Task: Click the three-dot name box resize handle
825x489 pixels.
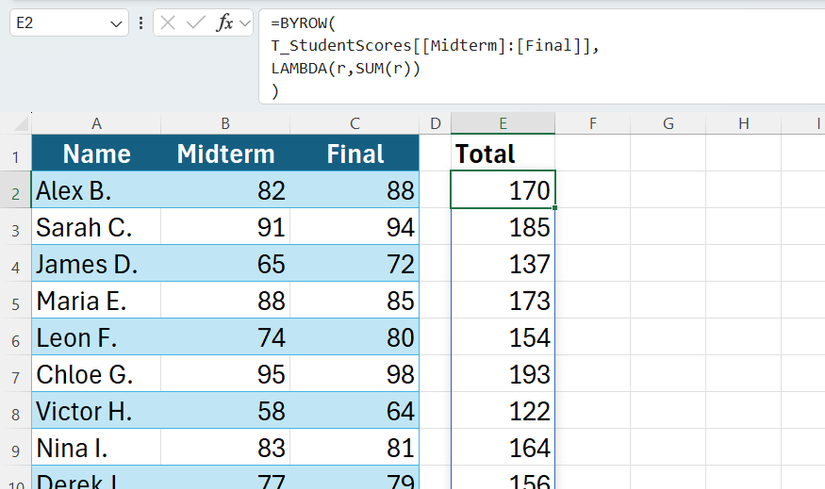Action: coord(141,22)
